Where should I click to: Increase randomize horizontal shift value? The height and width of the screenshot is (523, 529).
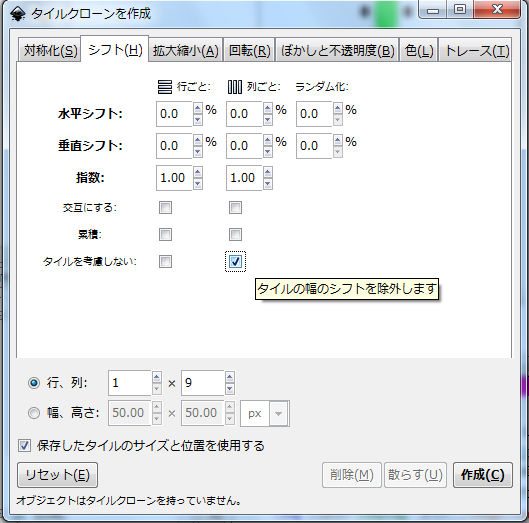click(x=338, y=109)
